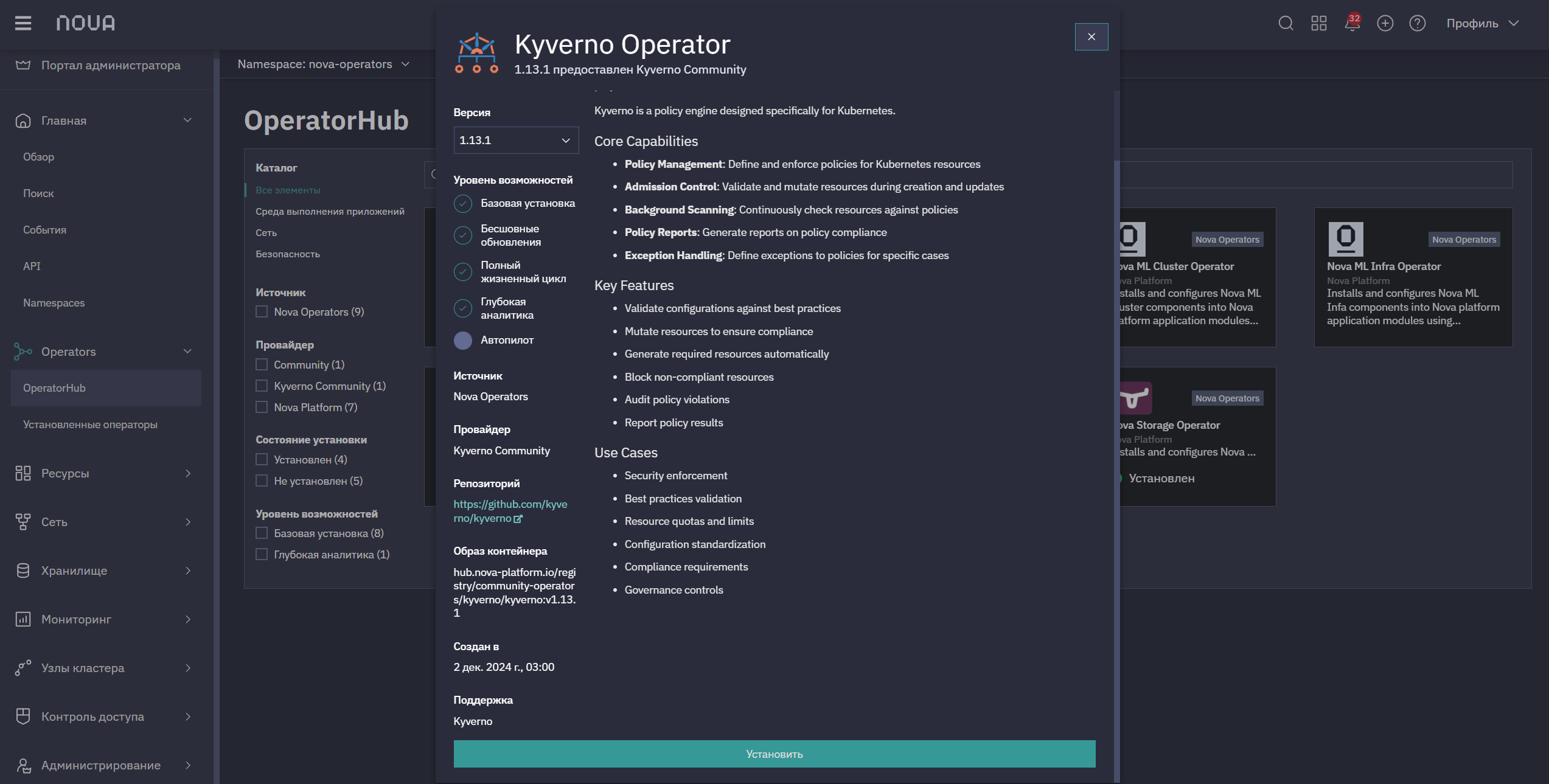1549x784 pixels.
Task: Expand the Контроль доступа section chevron
Action: point(187,716)
